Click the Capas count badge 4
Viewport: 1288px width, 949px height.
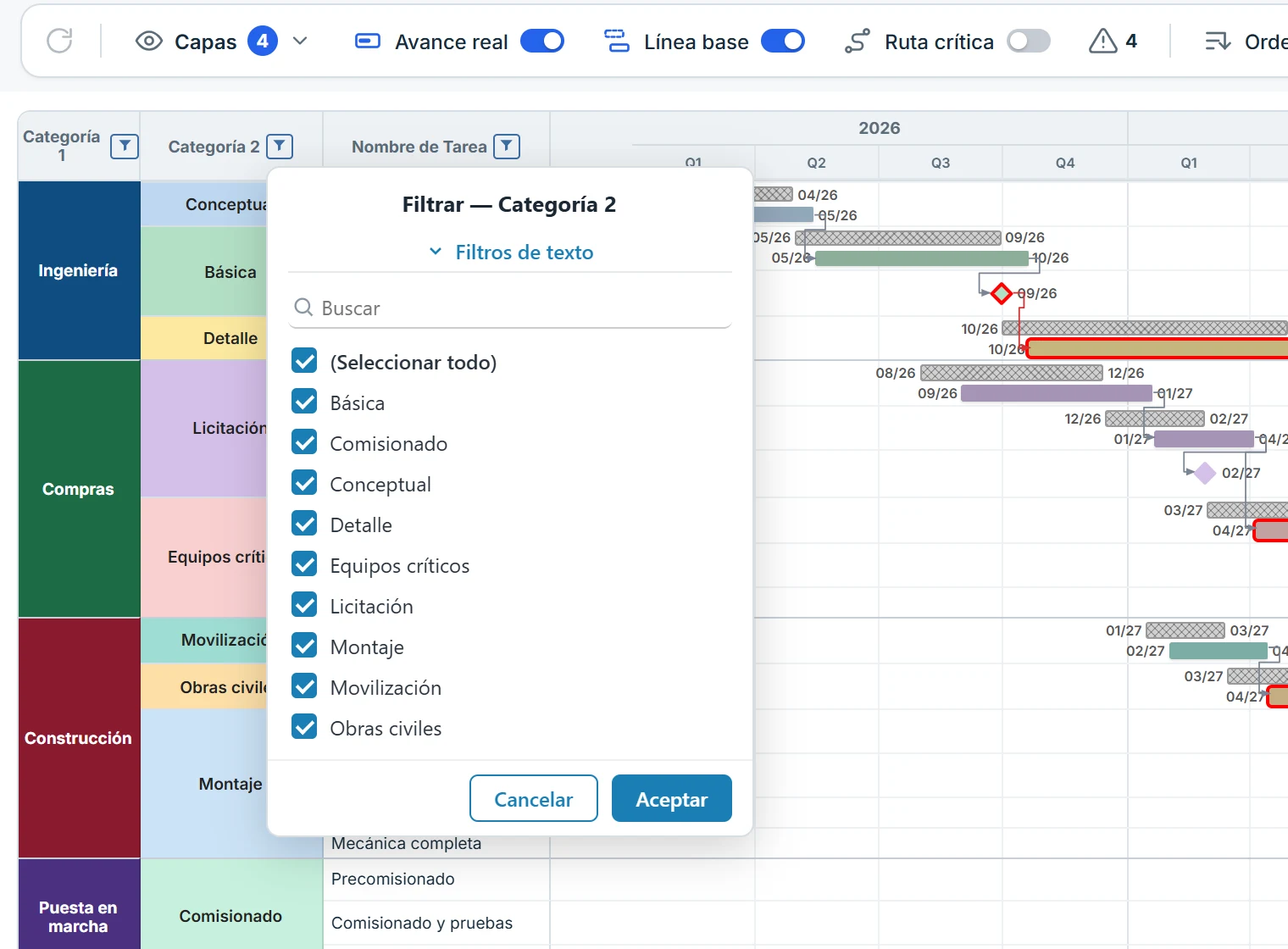coord(263,41)
